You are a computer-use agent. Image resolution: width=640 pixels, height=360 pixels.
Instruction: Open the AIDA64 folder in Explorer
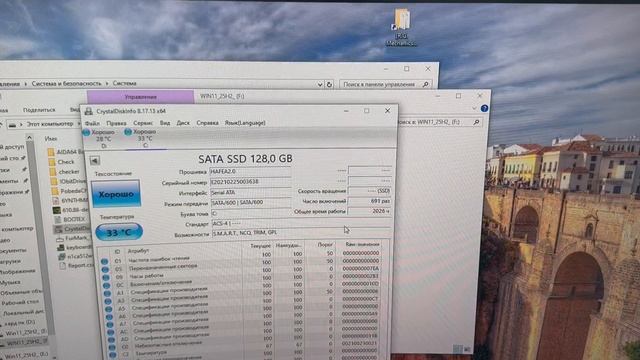click(x=65, y=152)
